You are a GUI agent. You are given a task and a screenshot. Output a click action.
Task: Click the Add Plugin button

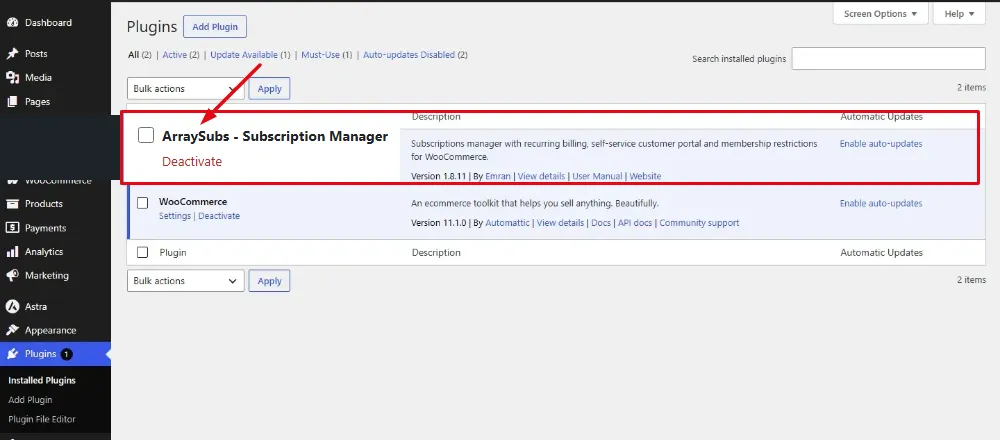click(x=215, y=27)
